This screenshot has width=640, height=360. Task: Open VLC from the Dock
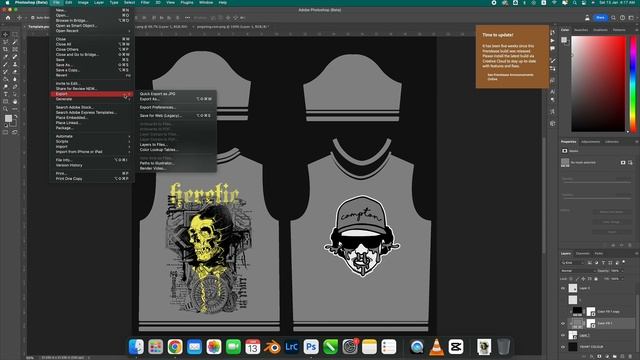(436, 347)
